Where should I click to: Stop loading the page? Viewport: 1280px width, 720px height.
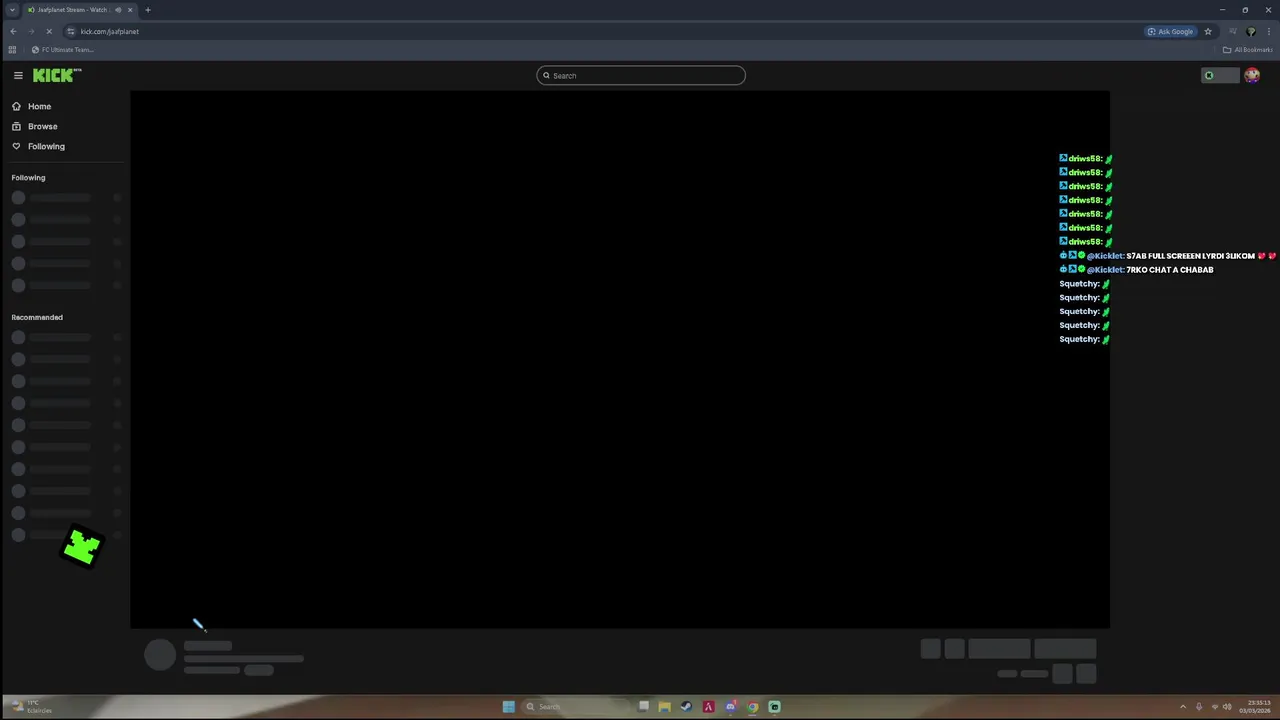pyautogui.click(x=48, y=31)
